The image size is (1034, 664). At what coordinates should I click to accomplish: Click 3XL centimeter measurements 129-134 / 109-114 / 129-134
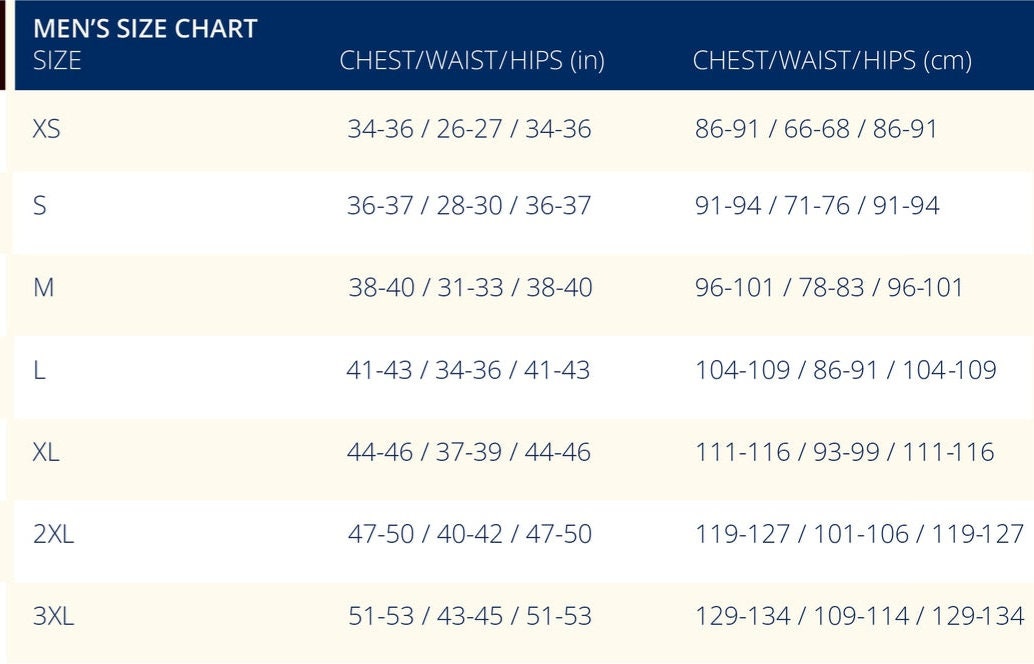click(x=860, y=616)
